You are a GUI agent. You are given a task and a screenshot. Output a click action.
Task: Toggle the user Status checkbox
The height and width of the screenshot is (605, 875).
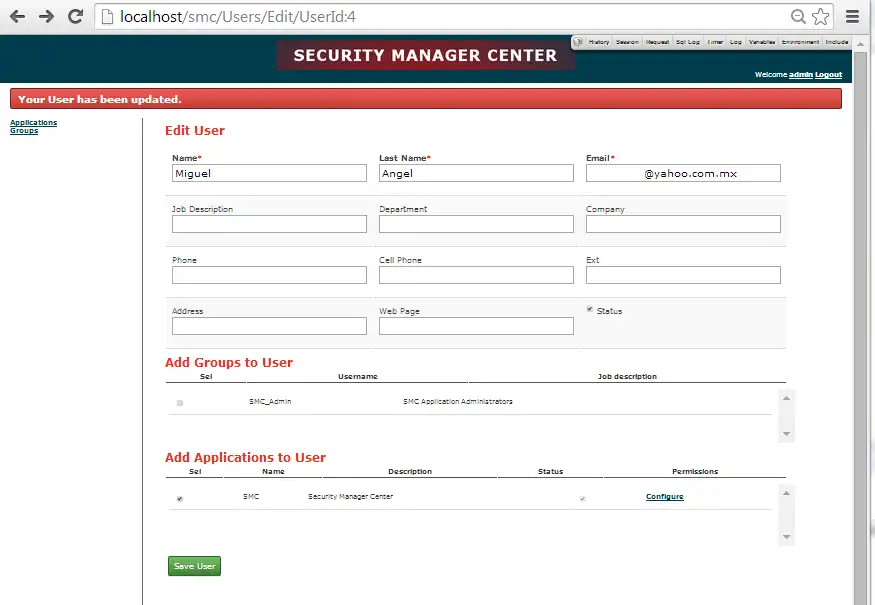point(590,309)
